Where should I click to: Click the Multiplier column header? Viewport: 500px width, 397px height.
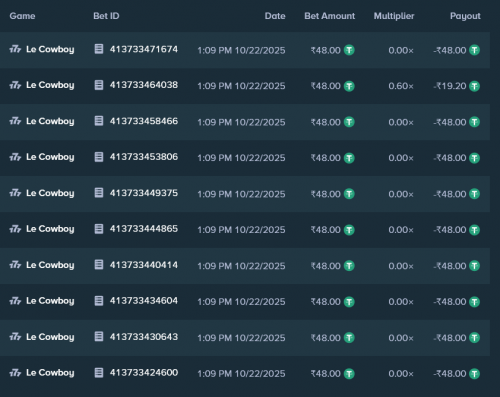pyautogui.click(x=394, y=16)
